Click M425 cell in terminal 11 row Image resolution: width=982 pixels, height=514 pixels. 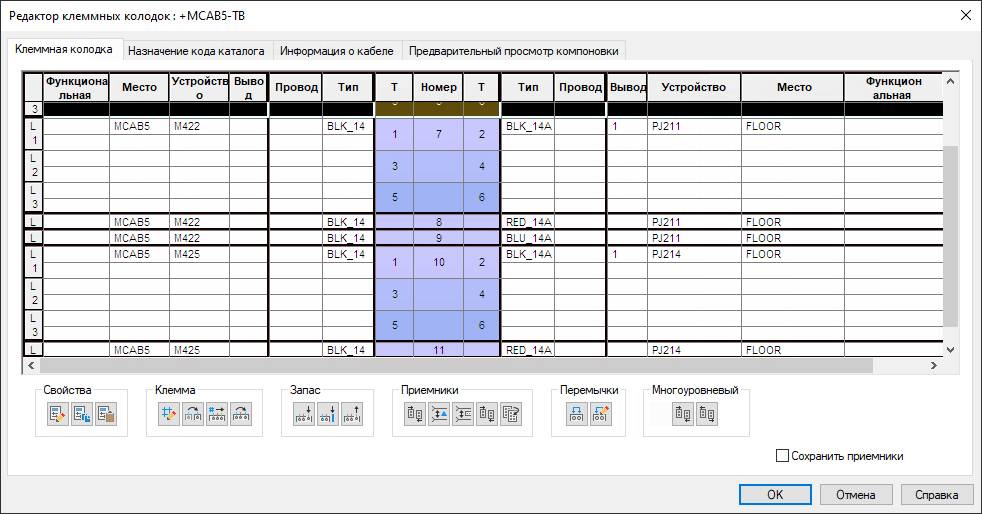(199, 350)
